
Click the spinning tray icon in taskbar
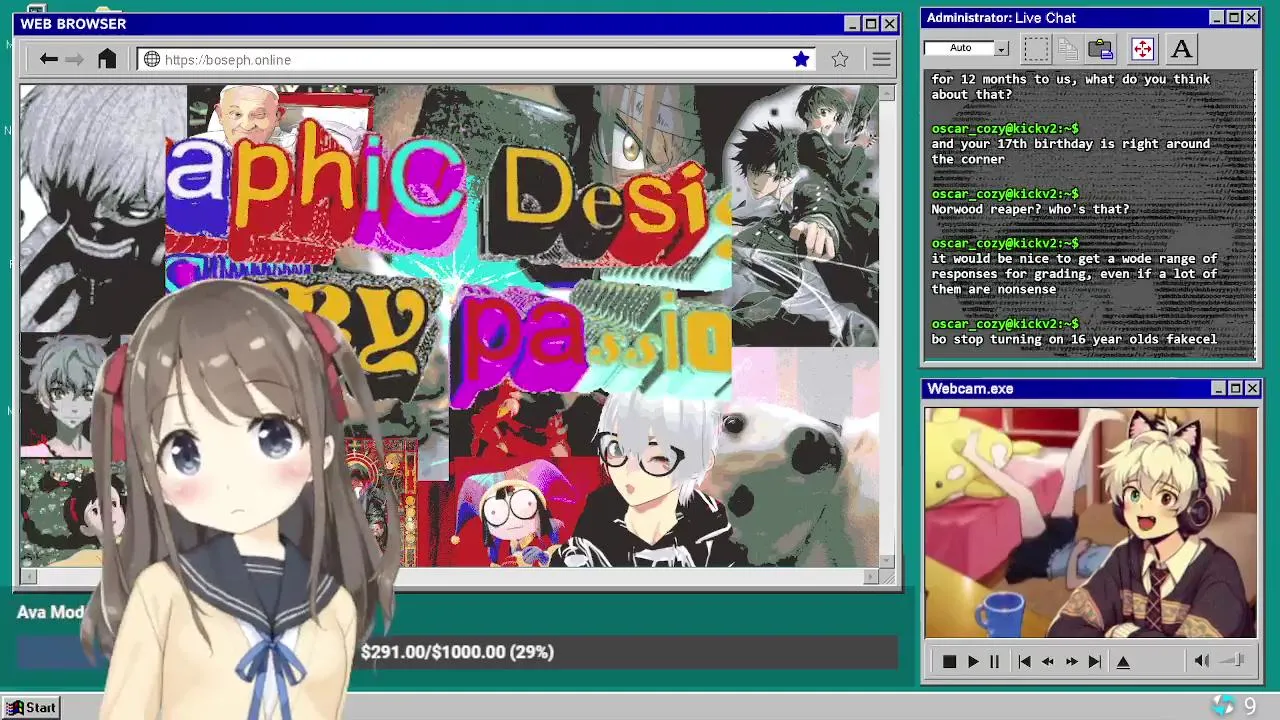click(1223, 706)
